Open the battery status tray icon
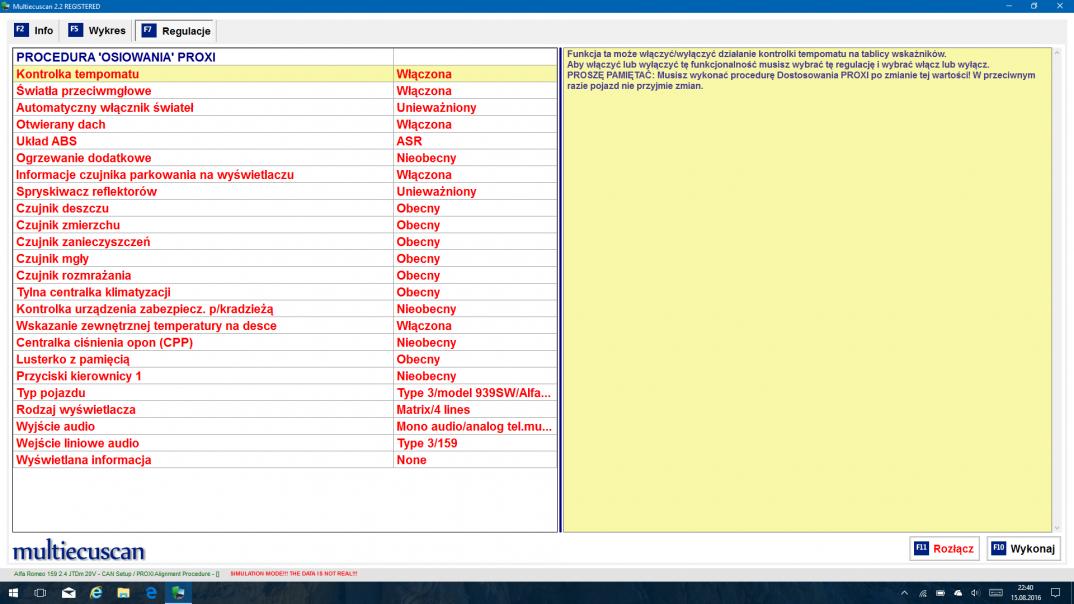The image size is (1074, 604). [x=940, y=593]
